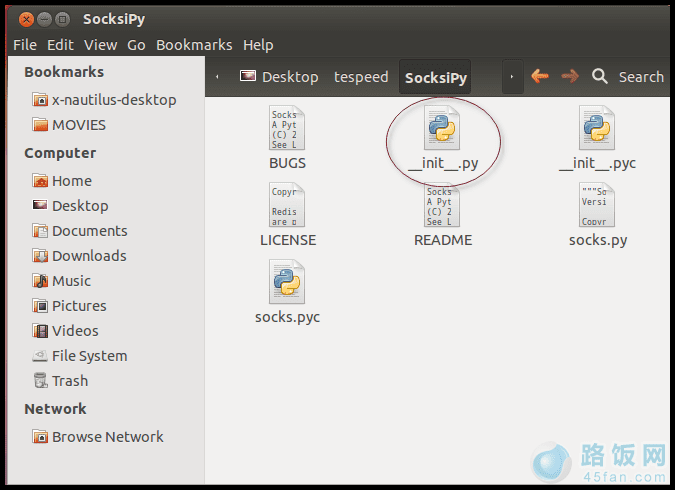Open the Edit menu
This screenshot has height=490, width=675.
(x=60, y=45)
